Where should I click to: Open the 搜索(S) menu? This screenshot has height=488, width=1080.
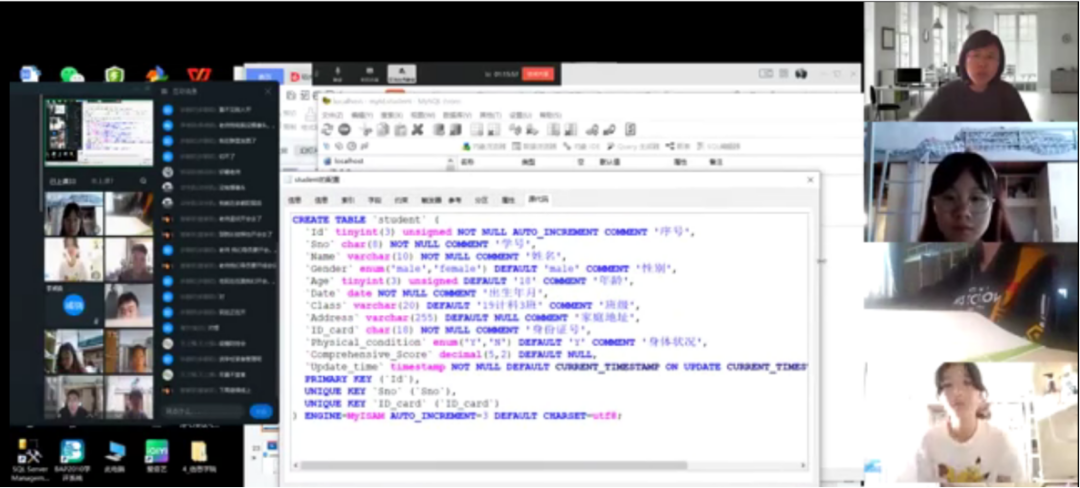tap(391, 115)
